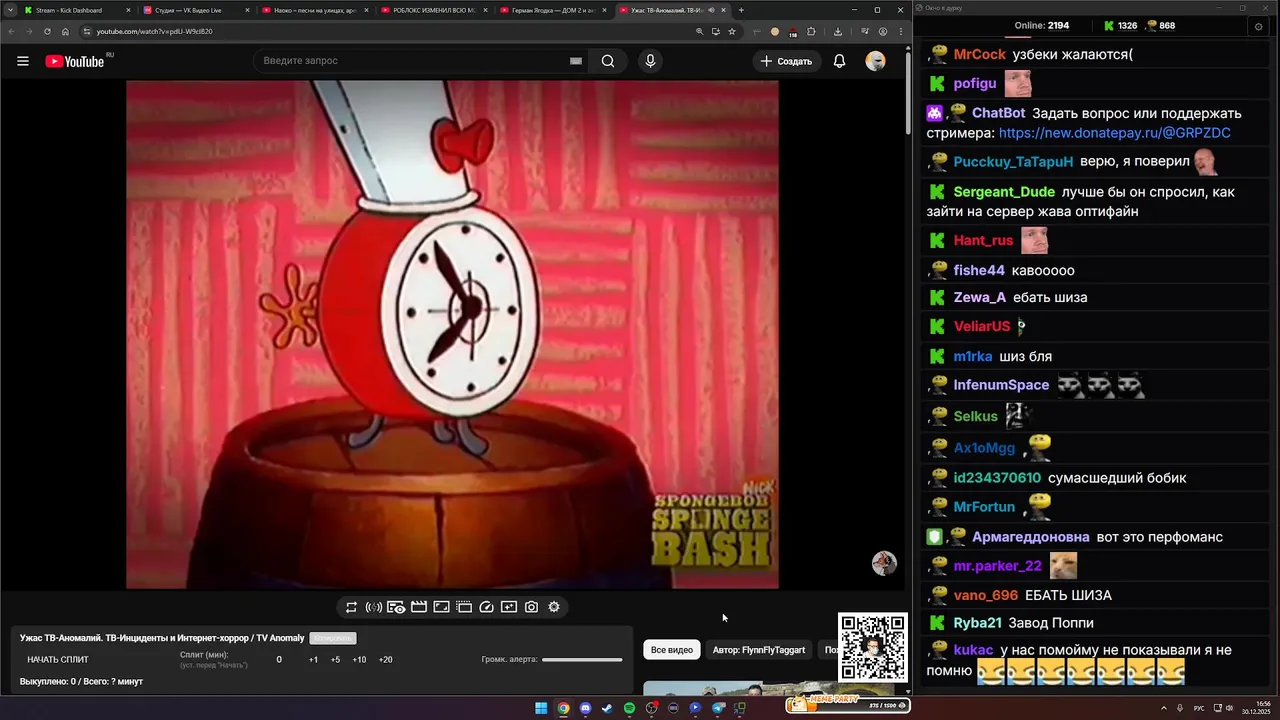Click the QR code overlay image
Image resolution: width=1280 pixels, height=720 pixels.
[873, 647]
